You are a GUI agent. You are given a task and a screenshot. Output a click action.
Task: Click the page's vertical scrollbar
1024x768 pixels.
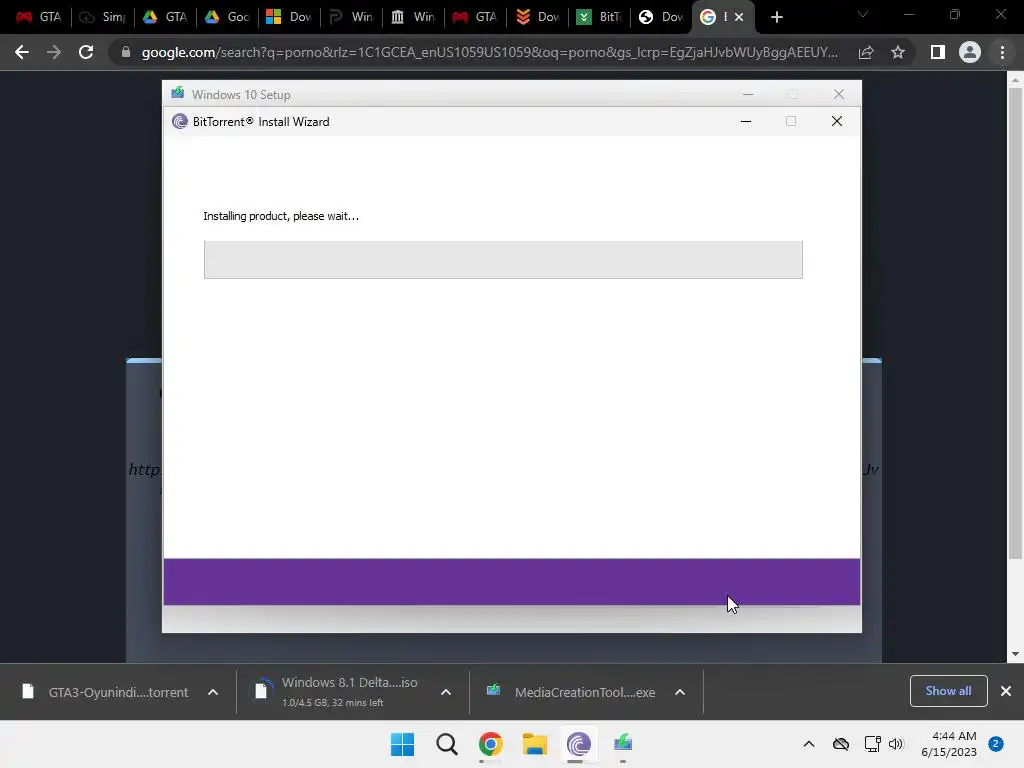coord(1015,323)
